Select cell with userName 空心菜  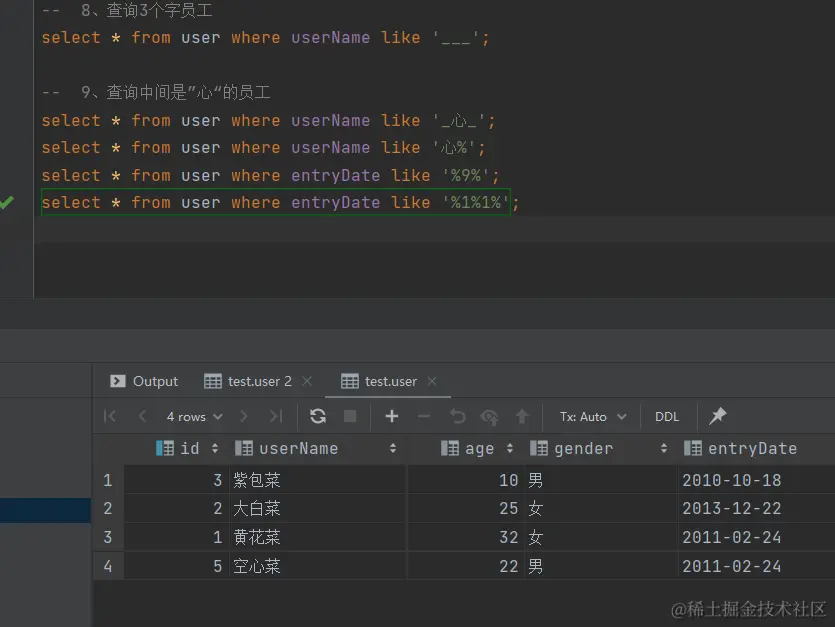pyautogui.click(x=318, y=566)
